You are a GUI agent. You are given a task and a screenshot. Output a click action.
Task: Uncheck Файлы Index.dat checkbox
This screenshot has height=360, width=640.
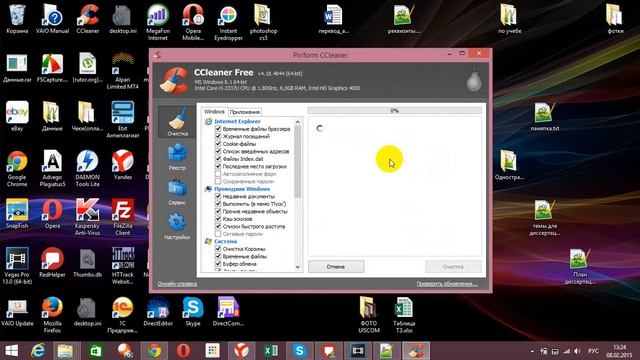click(218, 158)
